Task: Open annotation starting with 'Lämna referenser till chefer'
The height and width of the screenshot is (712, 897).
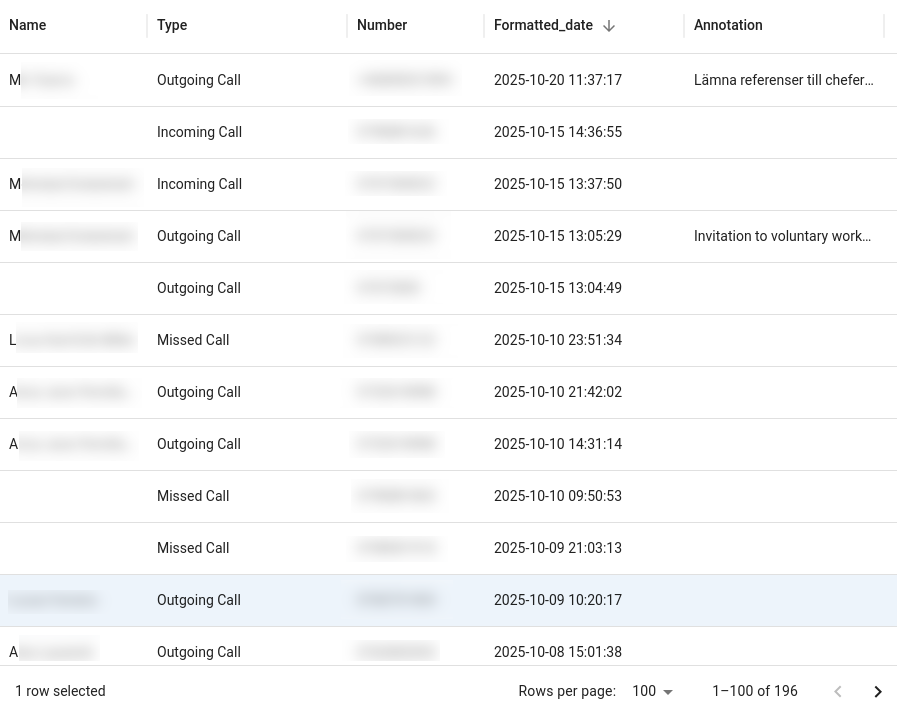Action: coord(784,80)
